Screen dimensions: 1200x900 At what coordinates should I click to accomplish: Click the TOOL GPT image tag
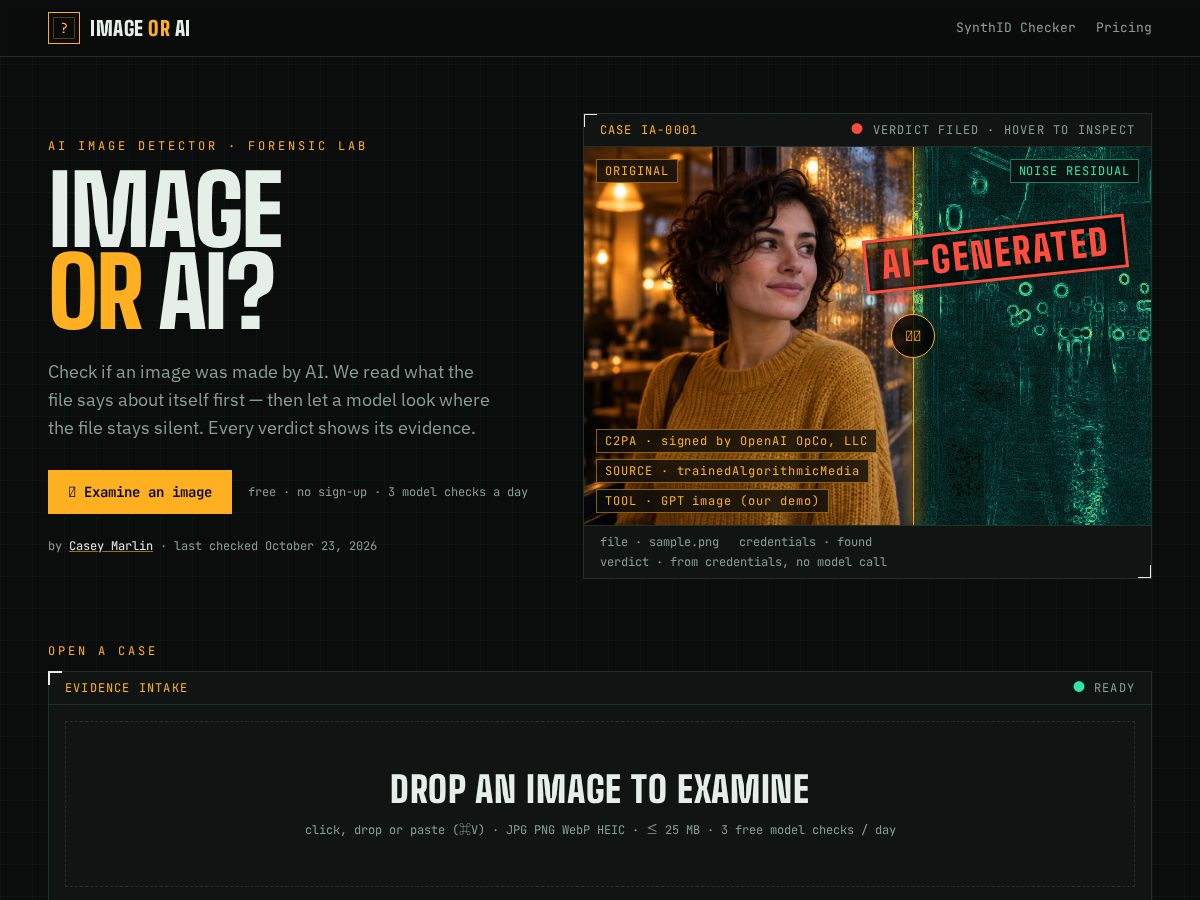pos(712,501)
